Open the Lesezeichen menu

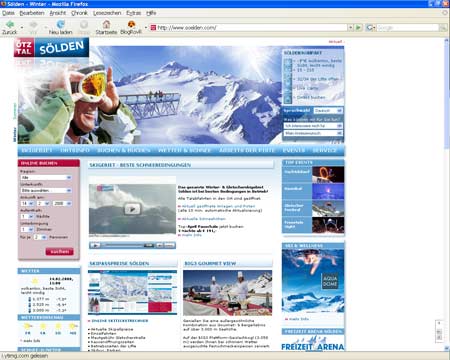107,13
